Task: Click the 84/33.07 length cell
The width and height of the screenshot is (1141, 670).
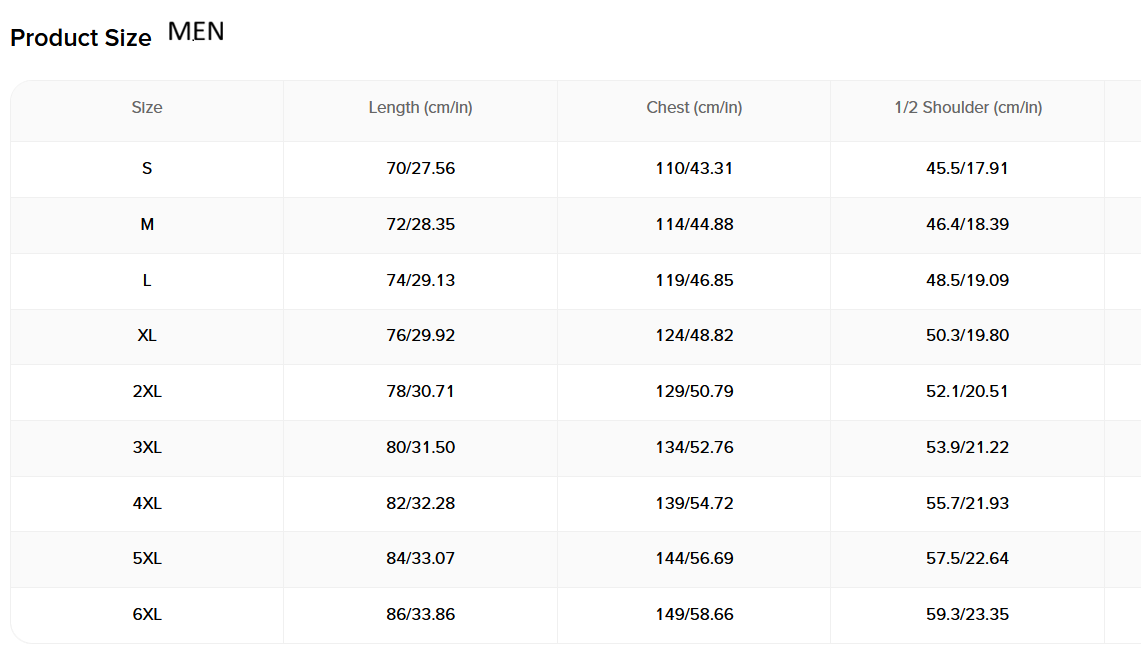Action: [x=421, y=559]
